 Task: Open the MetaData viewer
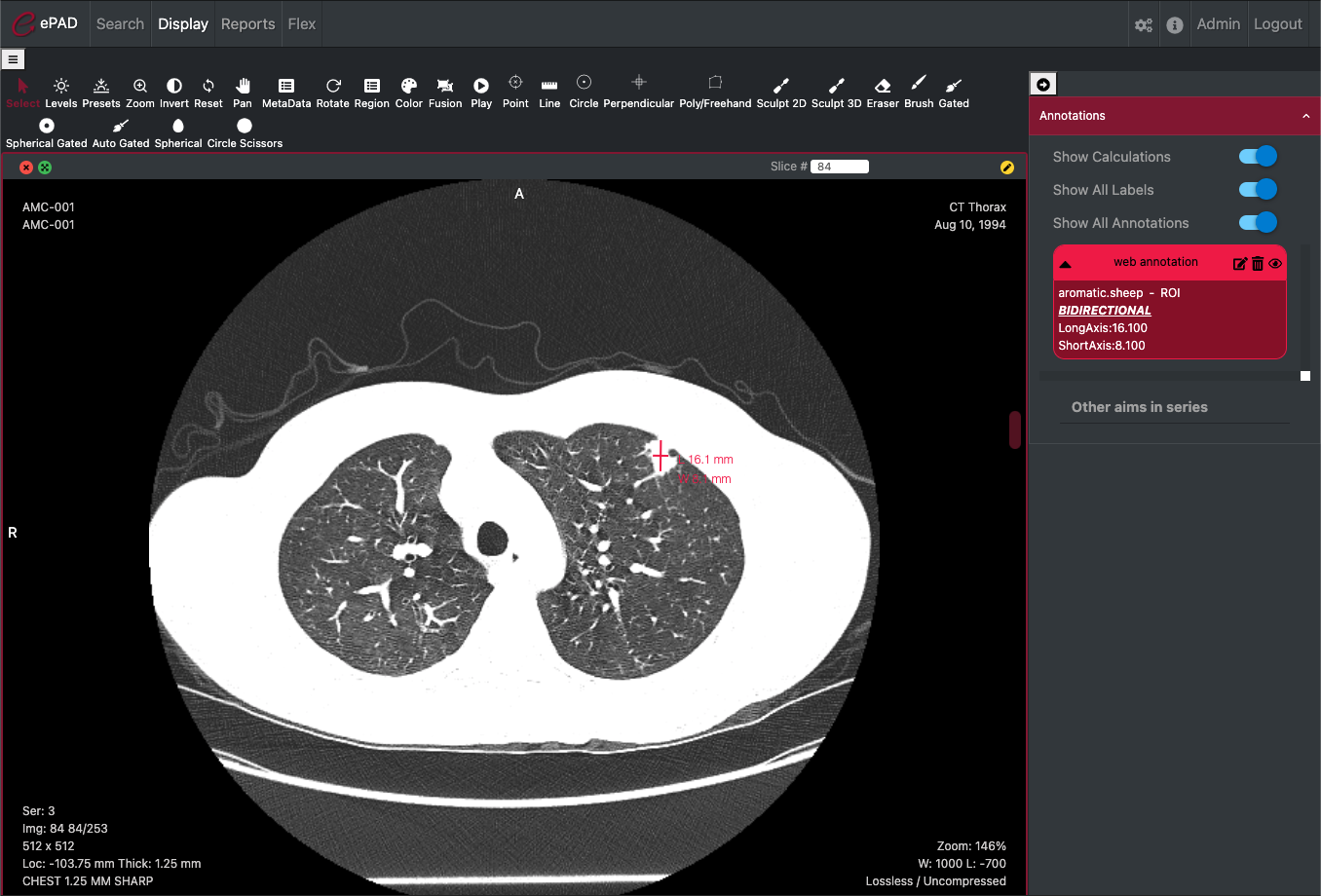[x=286, y=92]
